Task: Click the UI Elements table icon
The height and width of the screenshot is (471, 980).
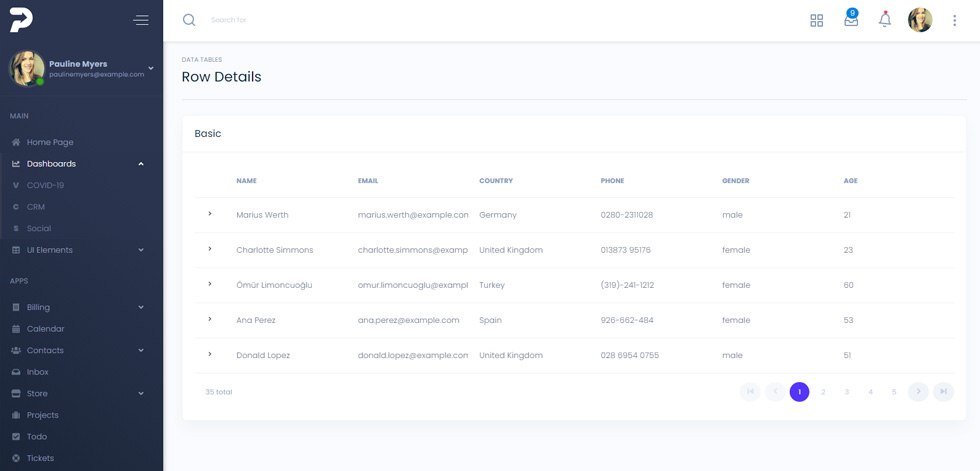Action: (x=16, y=250)
